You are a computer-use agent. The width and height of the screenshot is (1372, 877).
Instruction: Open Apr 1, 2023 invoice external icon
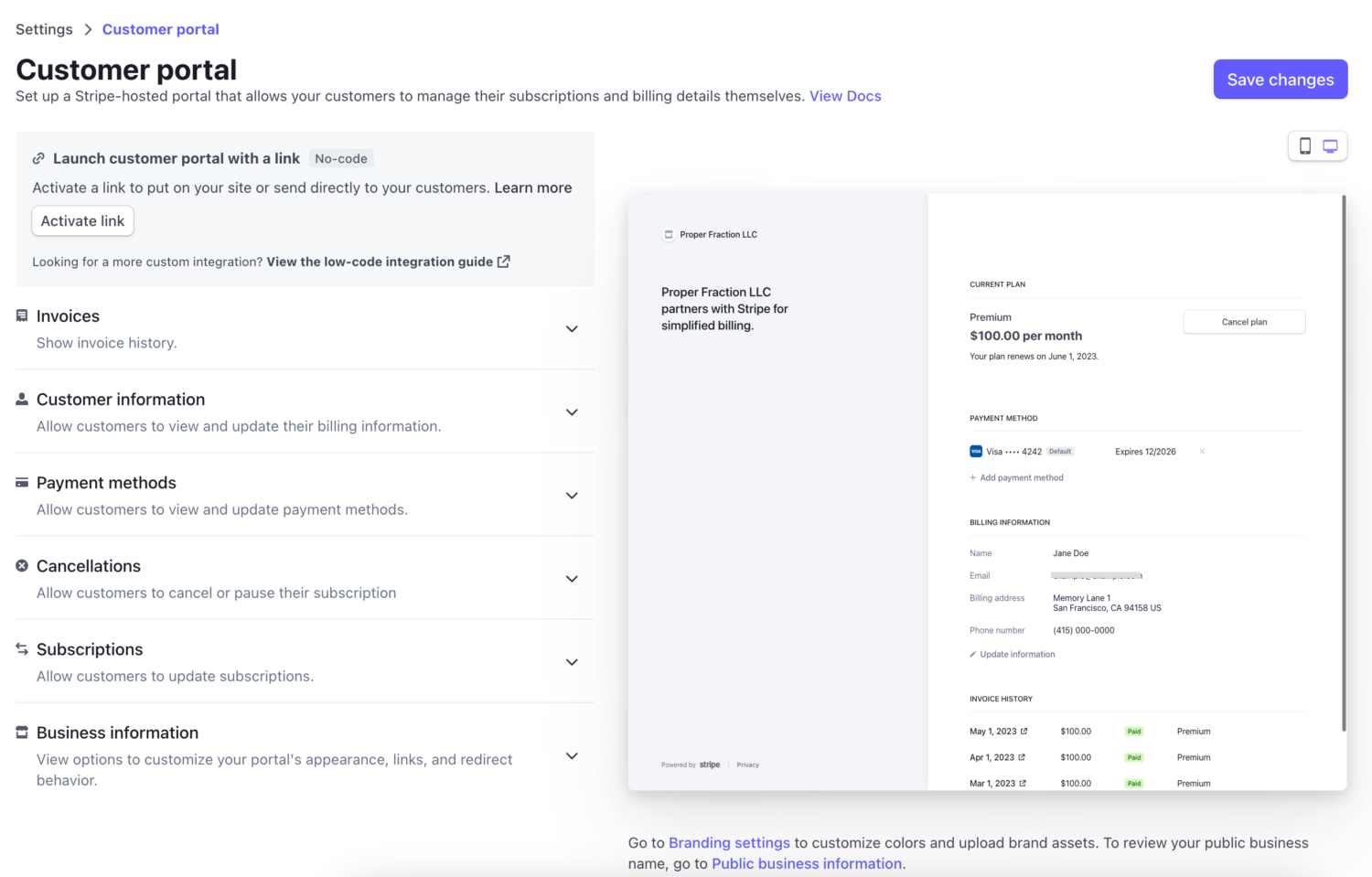pos(1022,757)
